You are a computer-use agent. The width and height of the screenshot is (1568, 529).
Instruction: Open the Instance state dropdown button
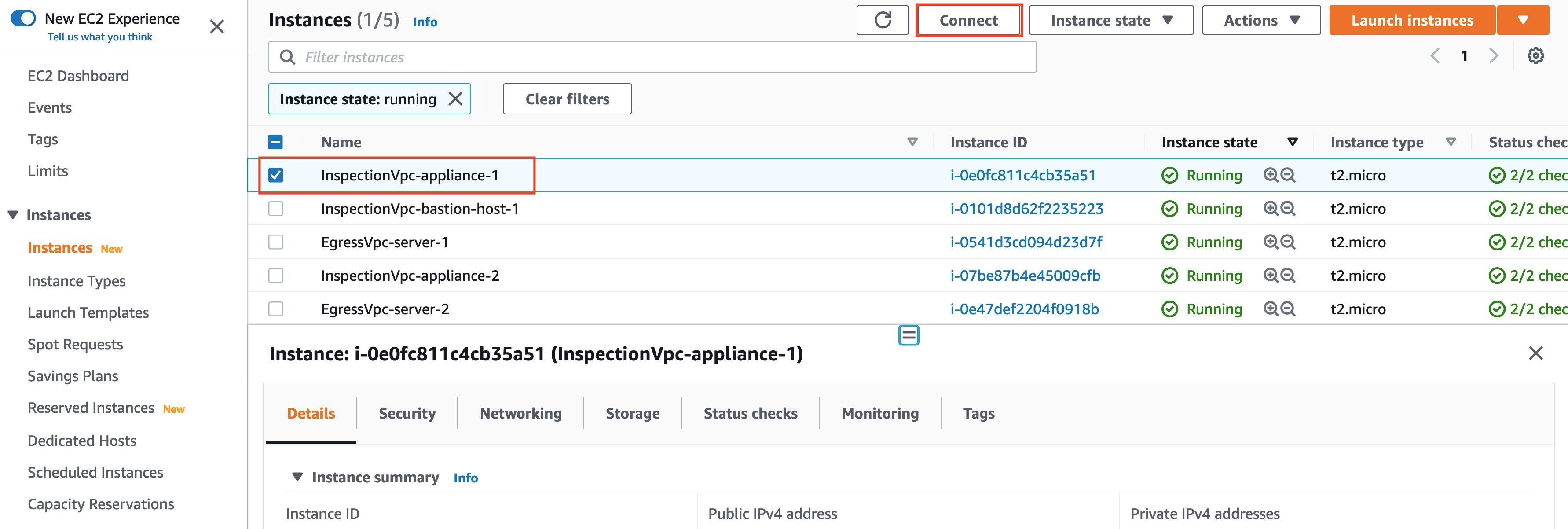pyautogui.click(x=1111, y=20)
